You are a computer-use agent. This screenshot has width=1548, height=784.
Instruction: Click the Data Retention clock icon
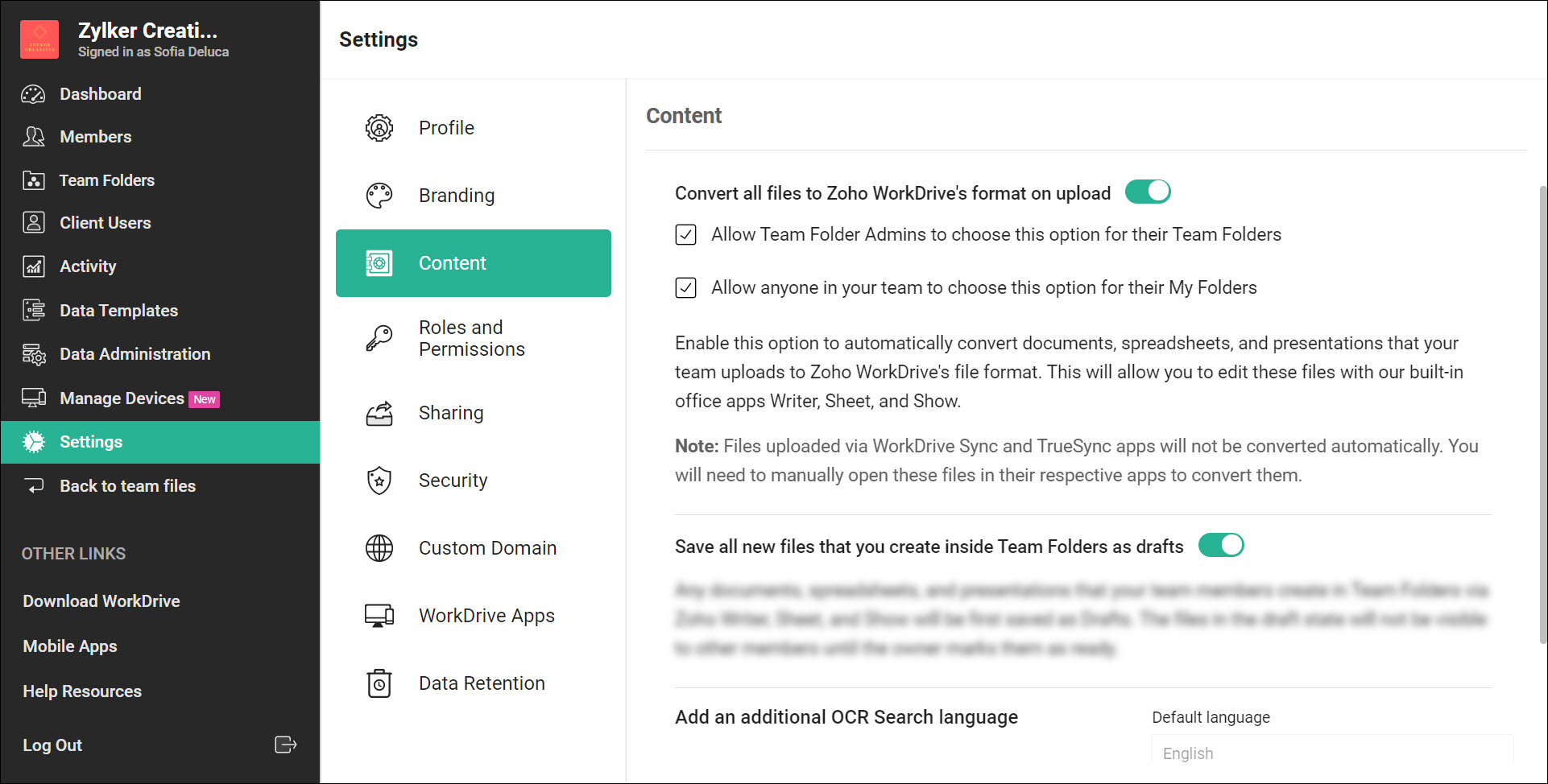coord(379,683)
